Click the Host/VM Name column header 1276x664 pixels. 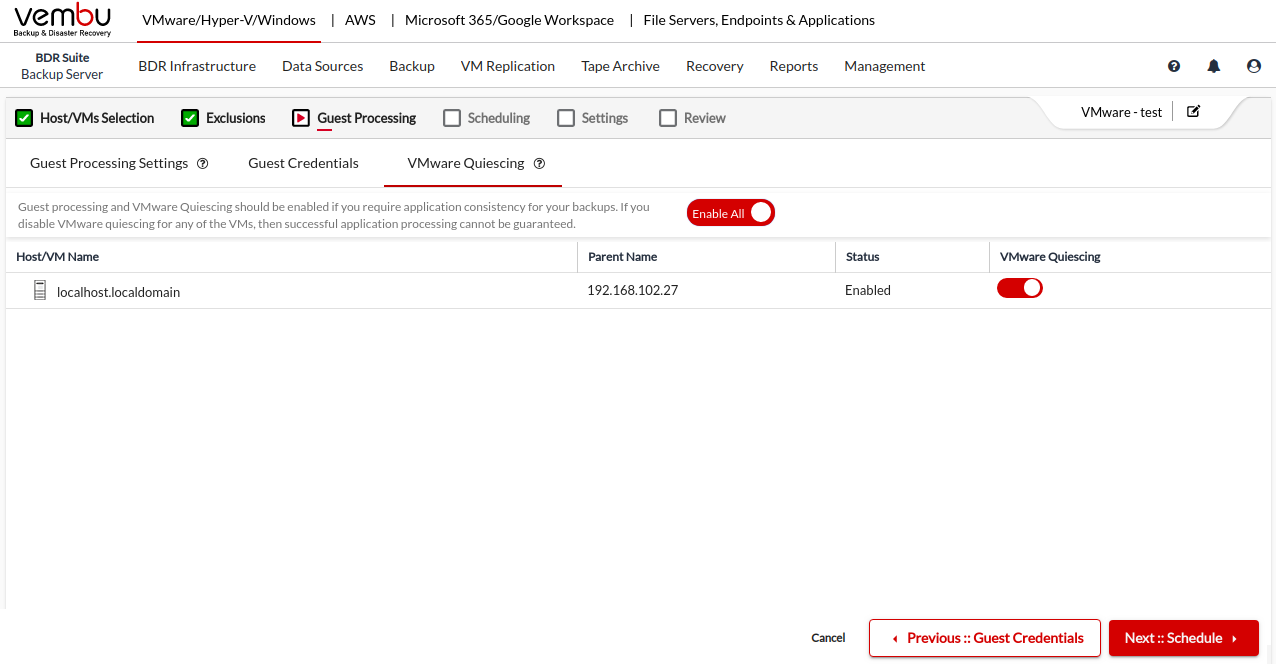tap(58, 257)
